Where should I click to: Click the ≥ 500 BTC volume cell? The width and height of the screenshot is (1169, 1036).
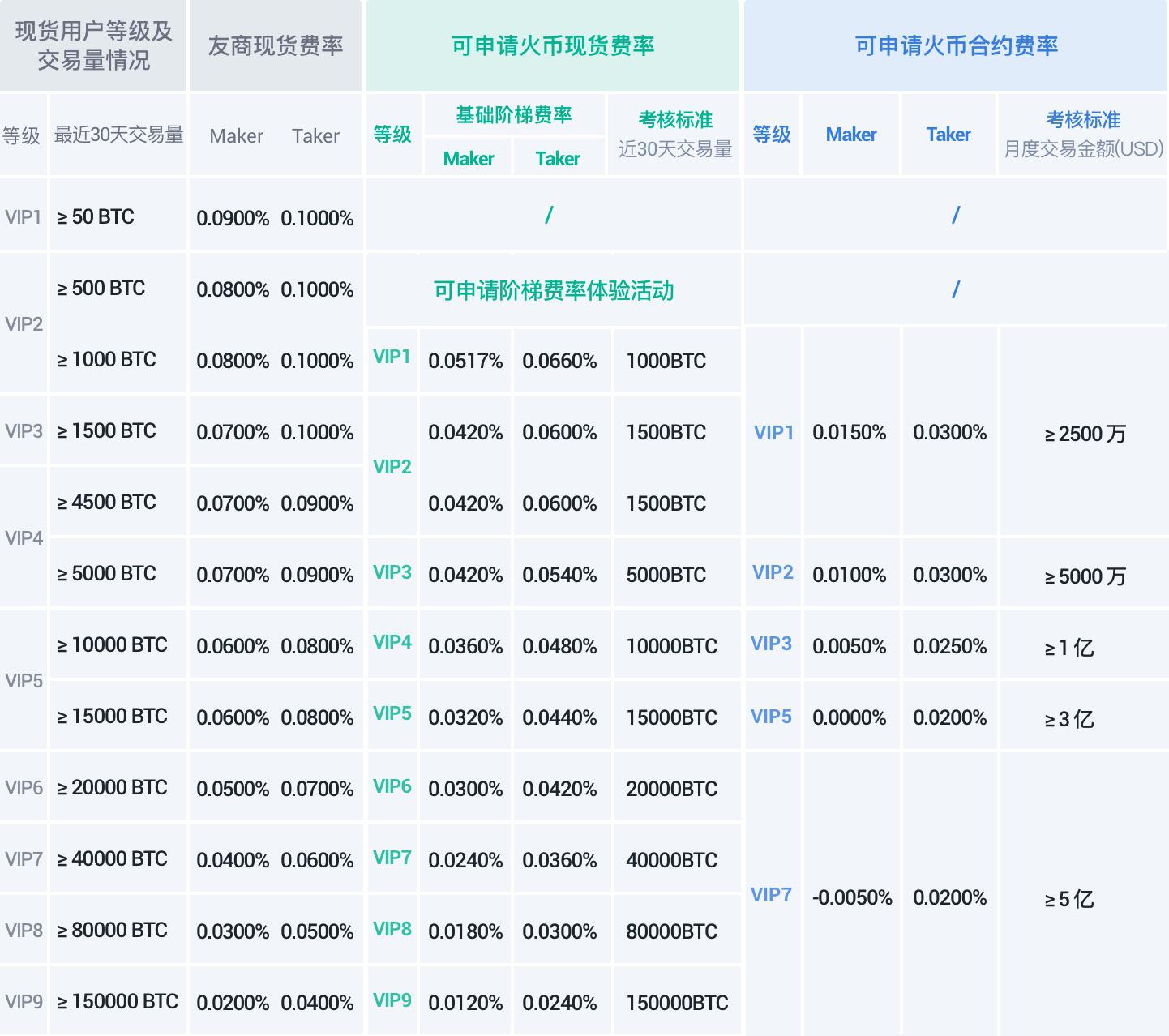tap(101, 288)
